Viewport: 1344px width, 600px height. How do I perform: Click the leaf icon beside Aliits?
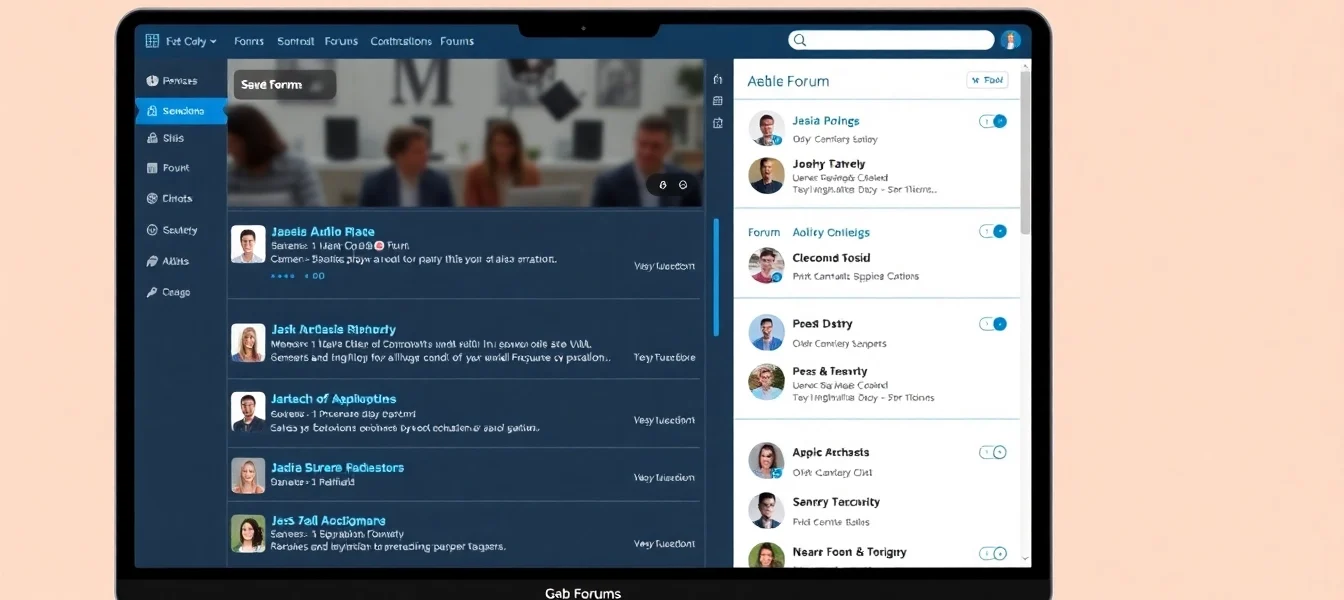pyautogui.click(x=152, y=261)
